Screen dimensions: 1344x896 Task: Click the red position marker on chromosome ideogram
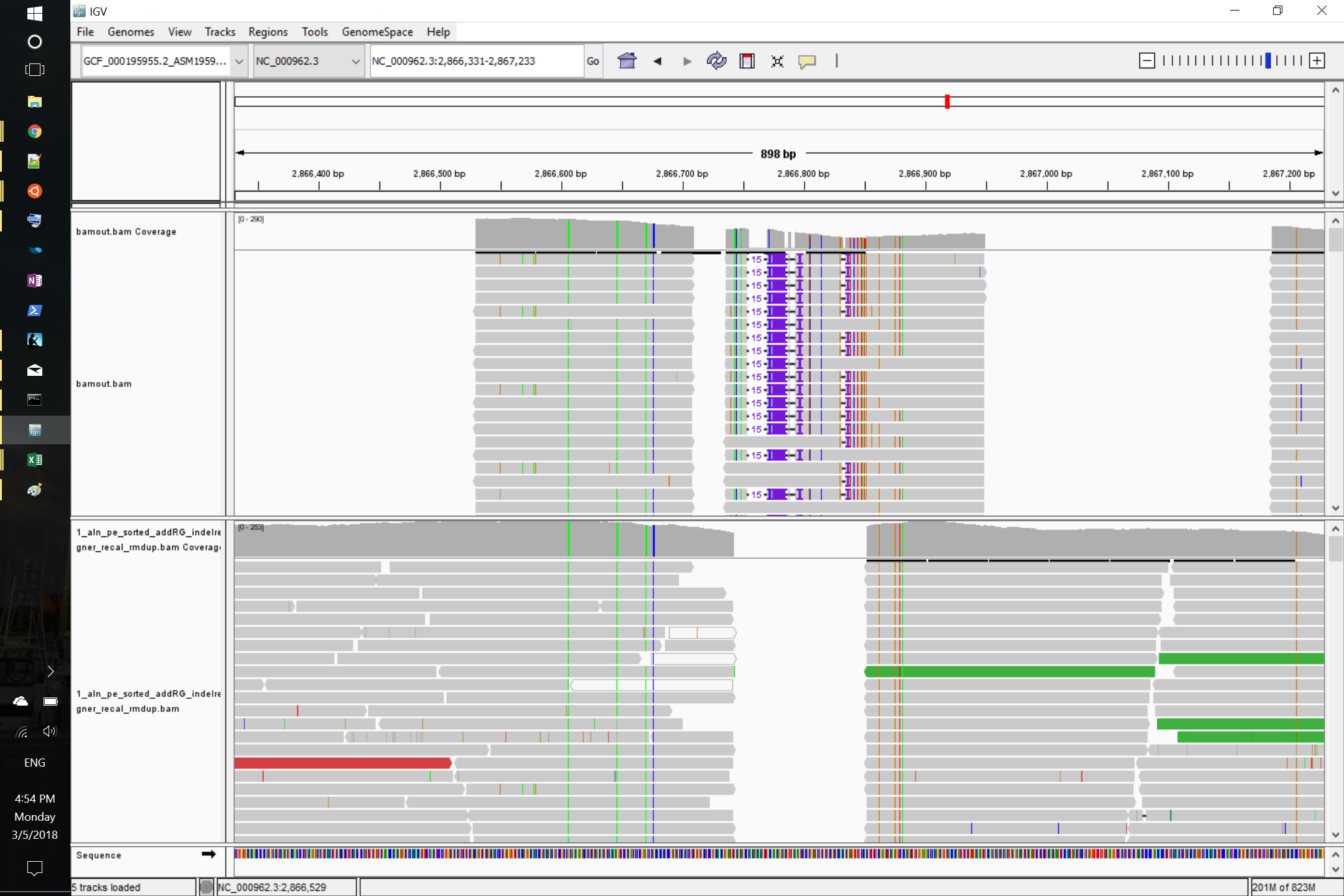tap(947, 101)
